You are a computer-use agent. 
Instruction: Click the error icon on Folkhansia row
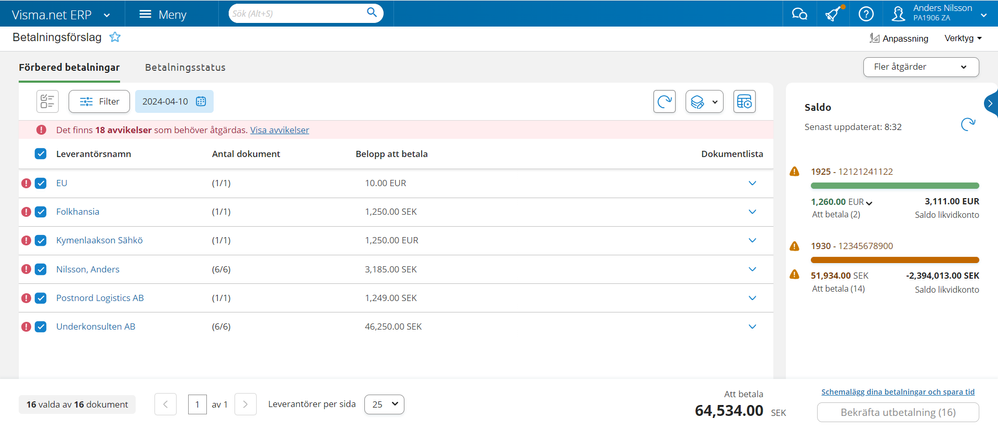click(26, 212)
